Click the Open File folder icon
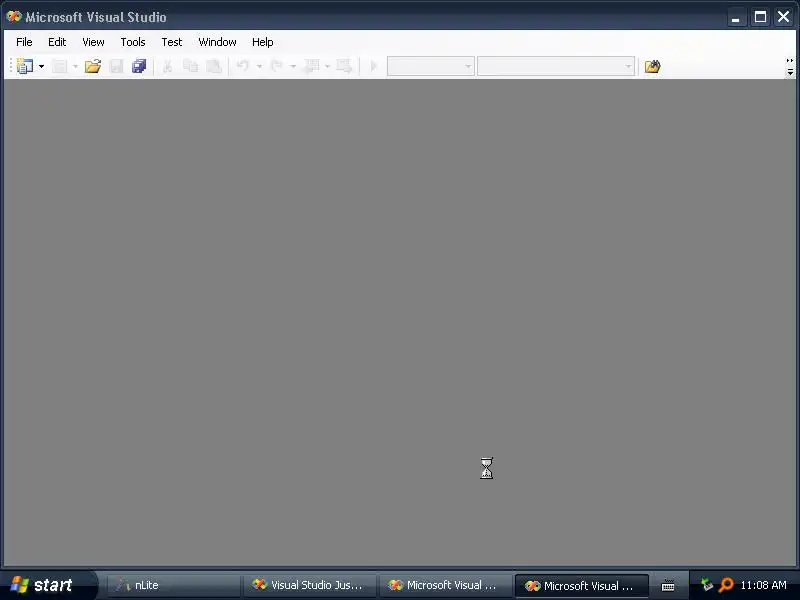800x600 pixels. (93, 66)
